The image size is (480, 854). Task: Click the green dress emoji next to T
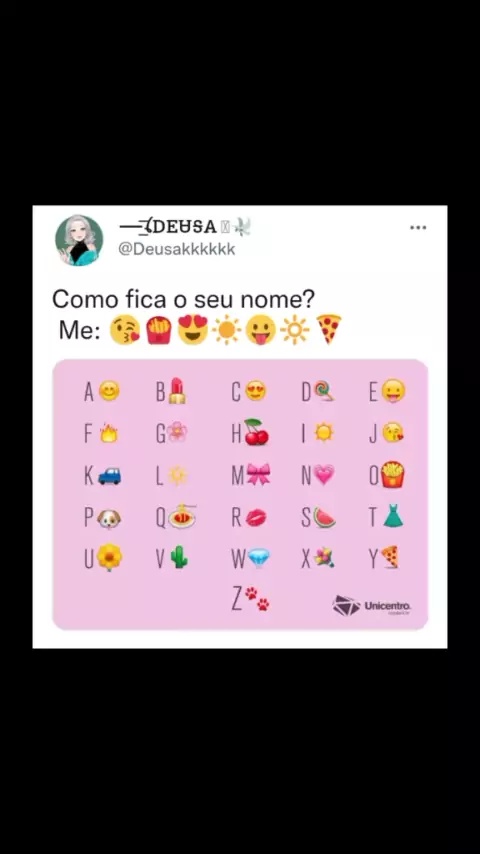coord(392,516)
